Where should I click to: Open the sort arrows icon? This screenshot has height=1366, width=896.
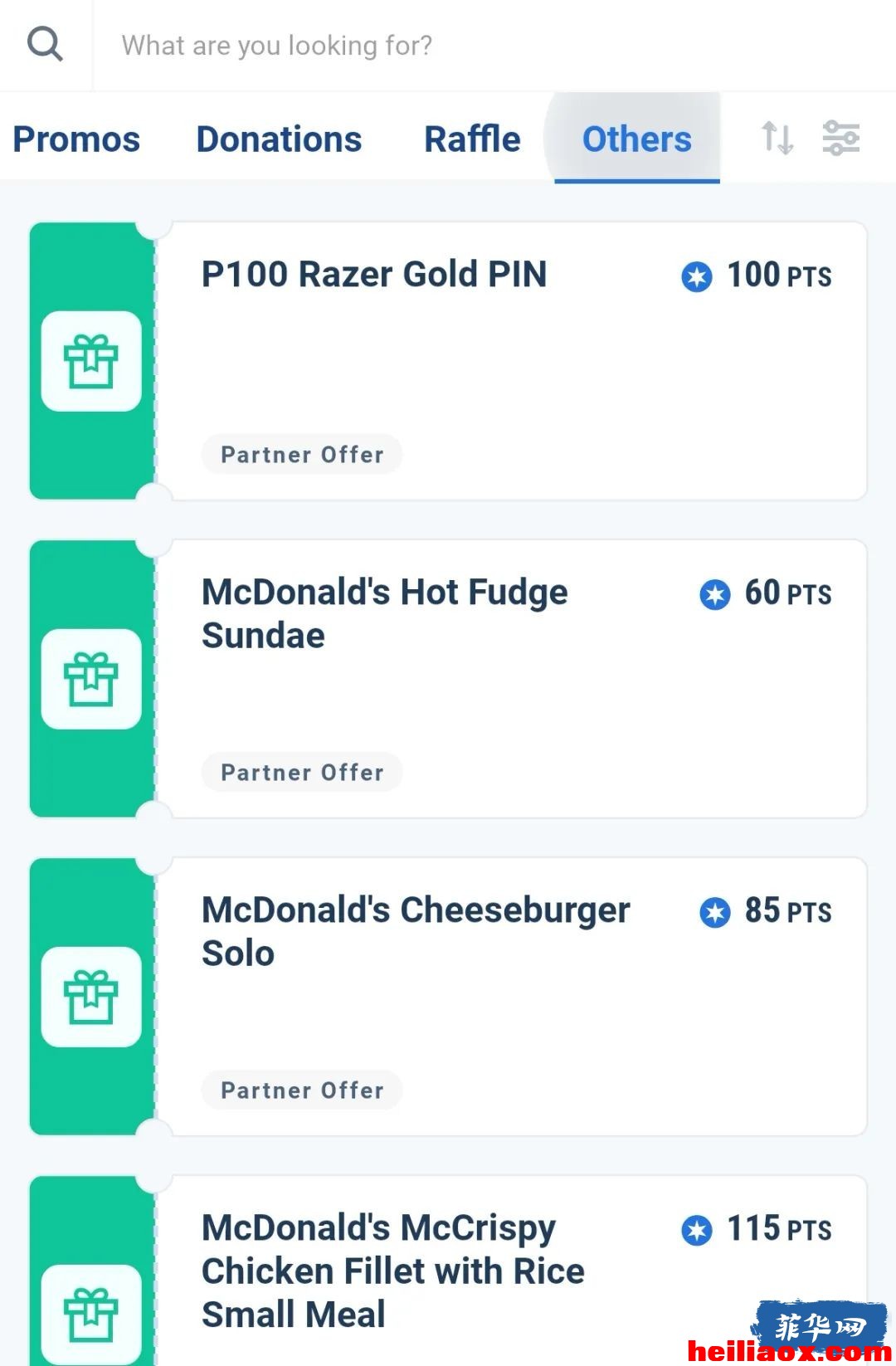click(777, 138)
